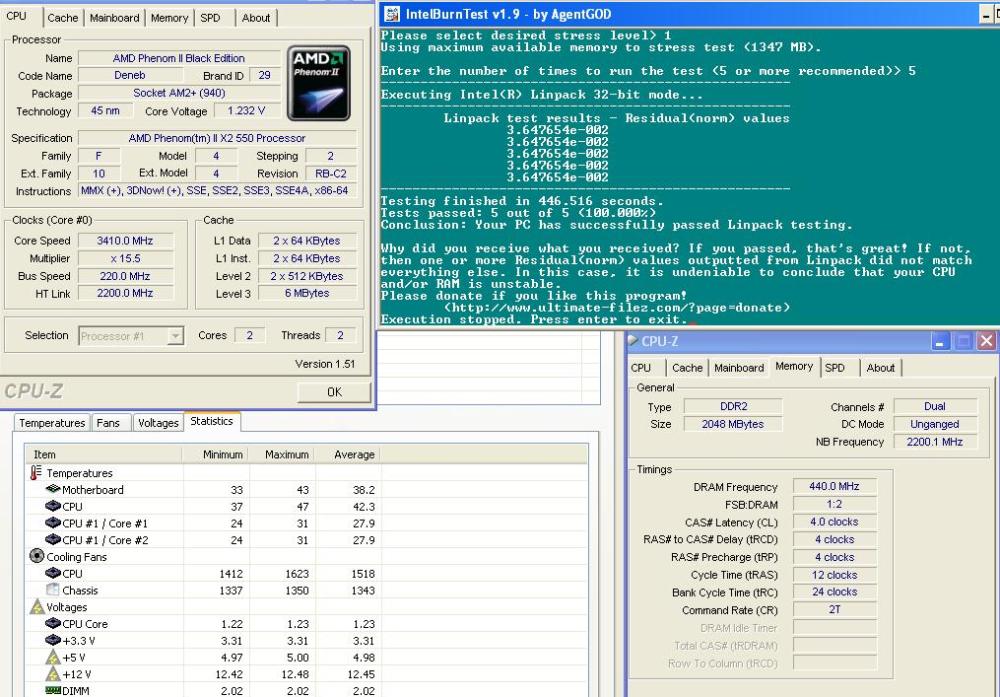Click the Bus Speed value 220.0 MHz
Image resolution: width=1000 pixels, height=697 pixels.
click(x=125, y=276)
